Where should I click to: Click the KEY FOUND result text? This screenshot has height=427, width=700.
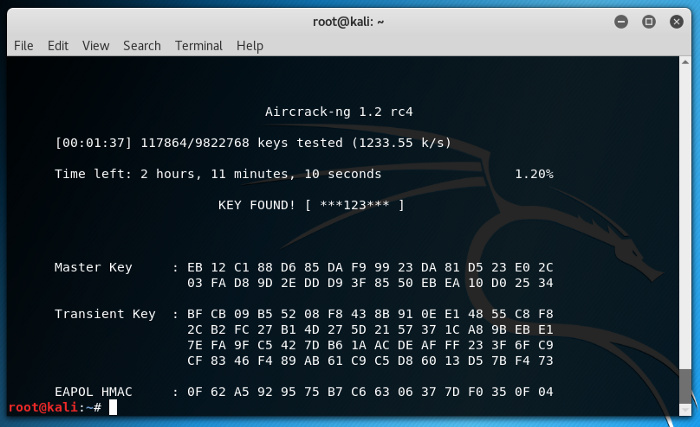click(x=311, y=205)
